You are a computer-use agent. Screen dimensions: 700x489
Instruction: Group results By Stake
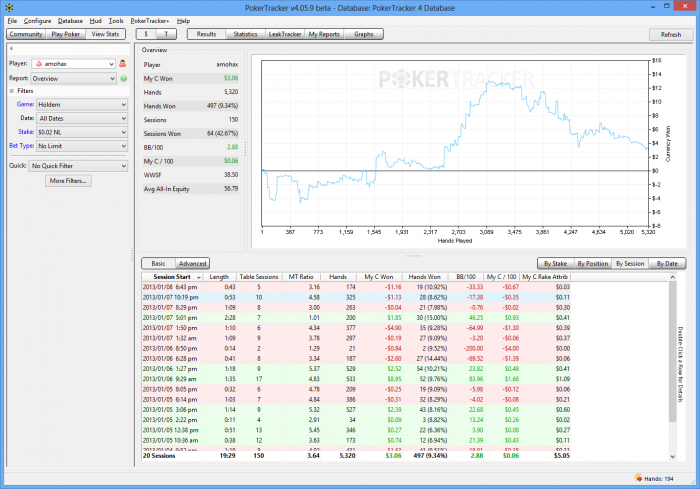tap(555, 263)
